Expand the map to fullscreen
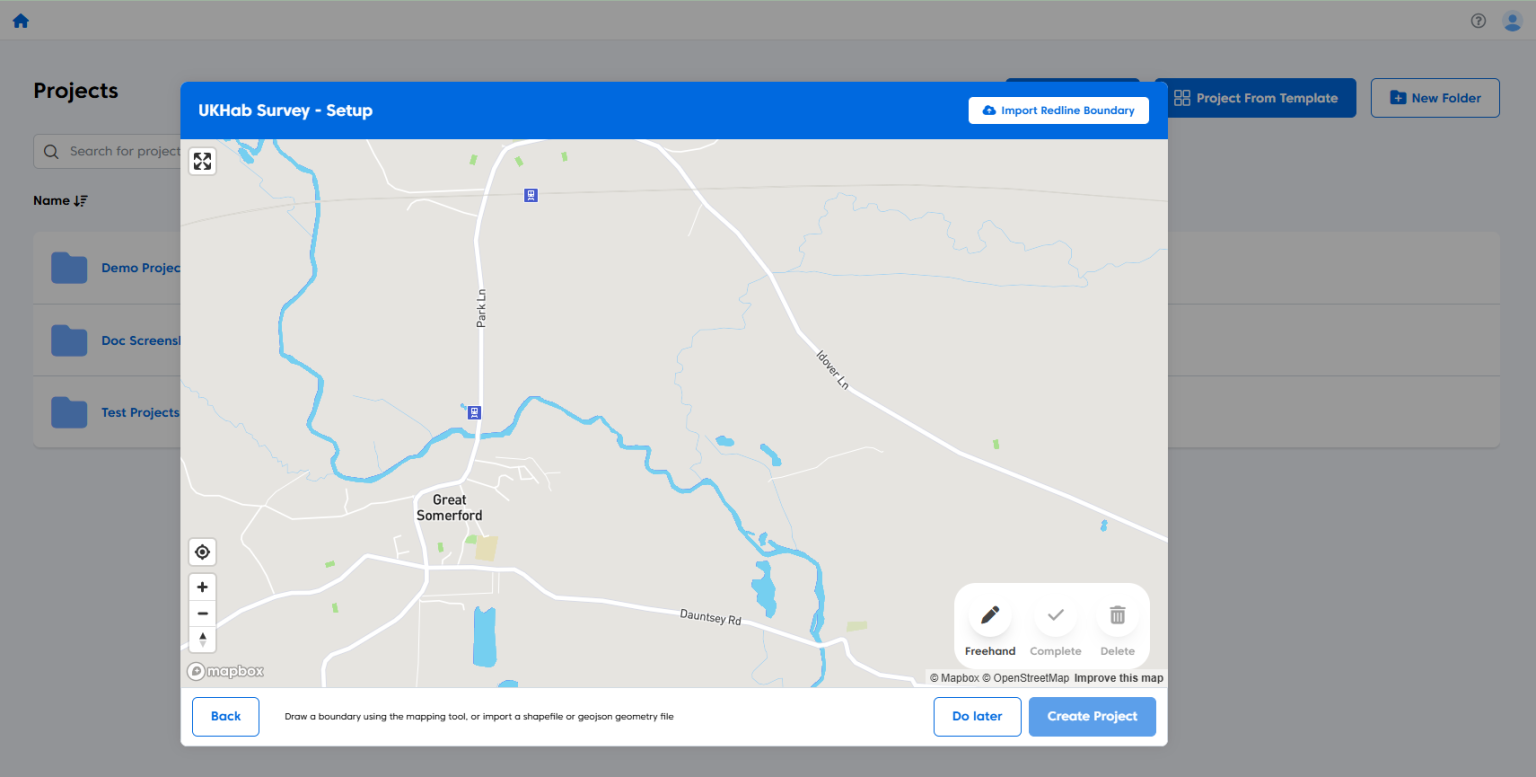 pos(202,160)
